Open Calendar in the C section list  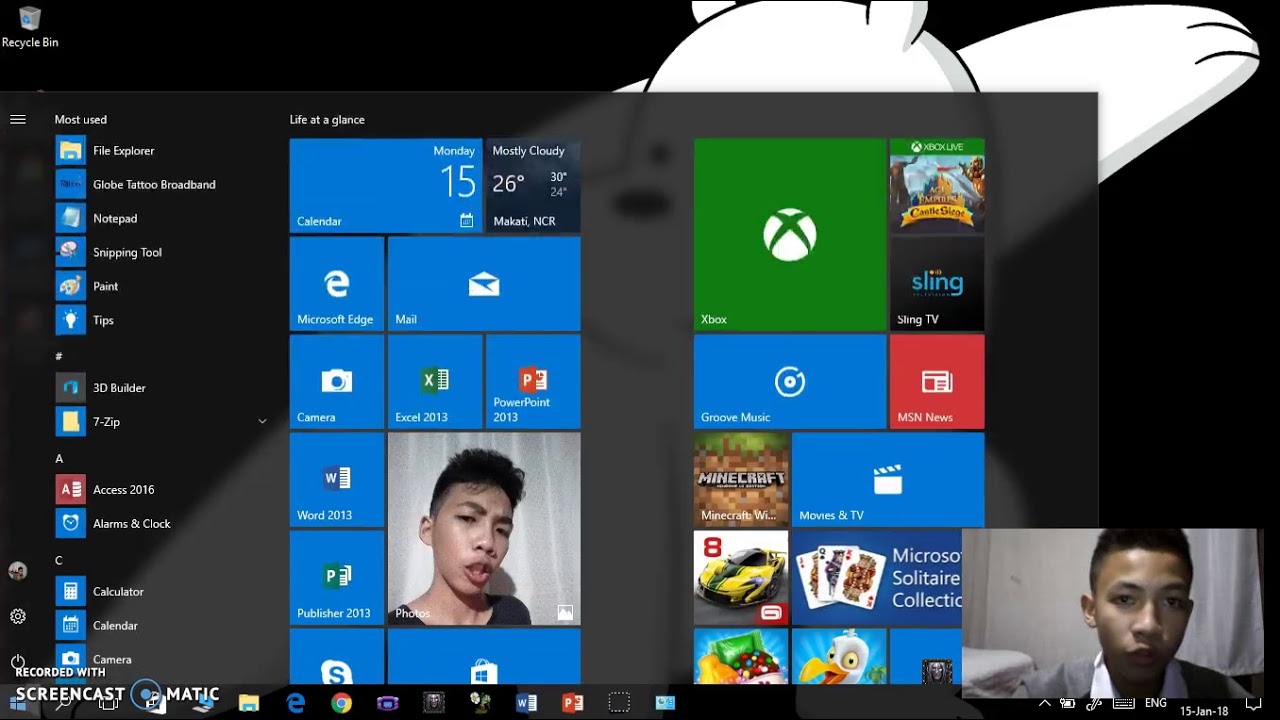point(162,626)
